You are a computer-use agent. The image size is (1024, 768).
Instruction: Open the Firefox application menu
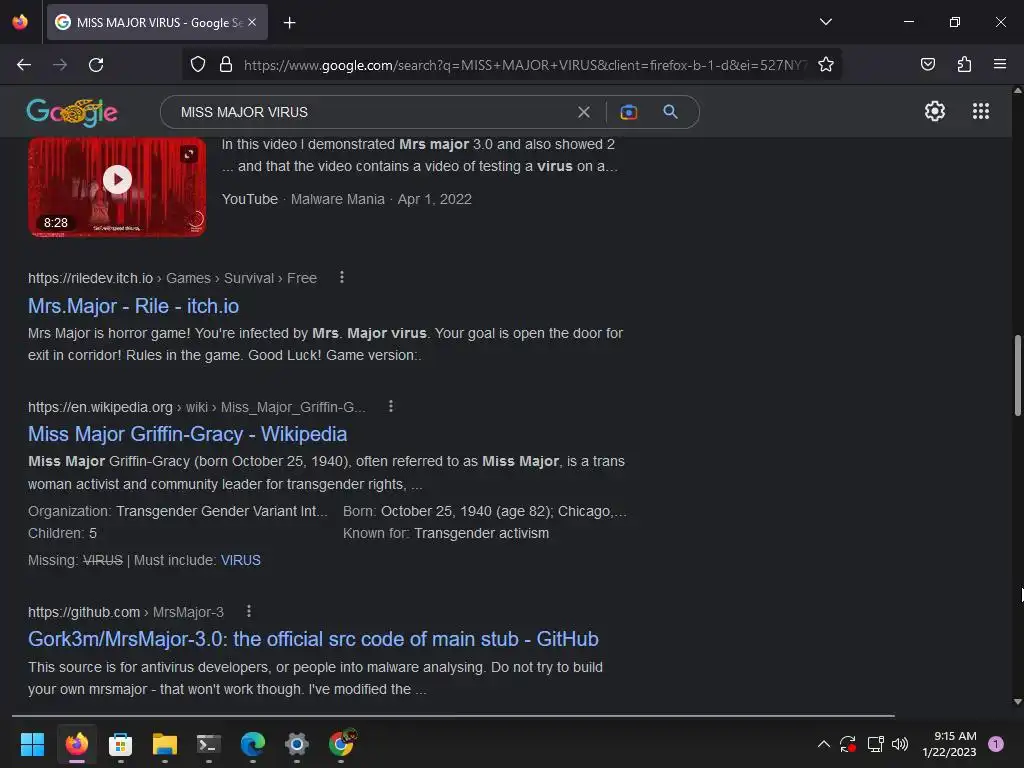pyautogui.click(x=1000, y=64)
